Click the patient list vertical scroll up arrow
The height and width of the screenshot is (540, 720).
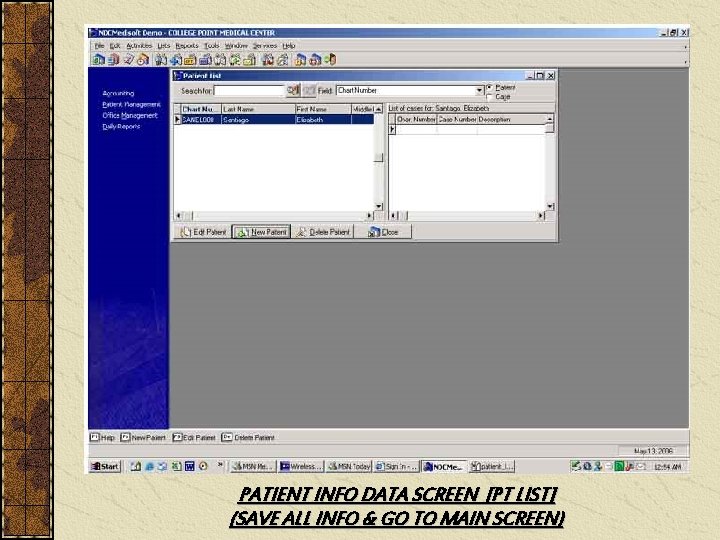coord(378,109)
